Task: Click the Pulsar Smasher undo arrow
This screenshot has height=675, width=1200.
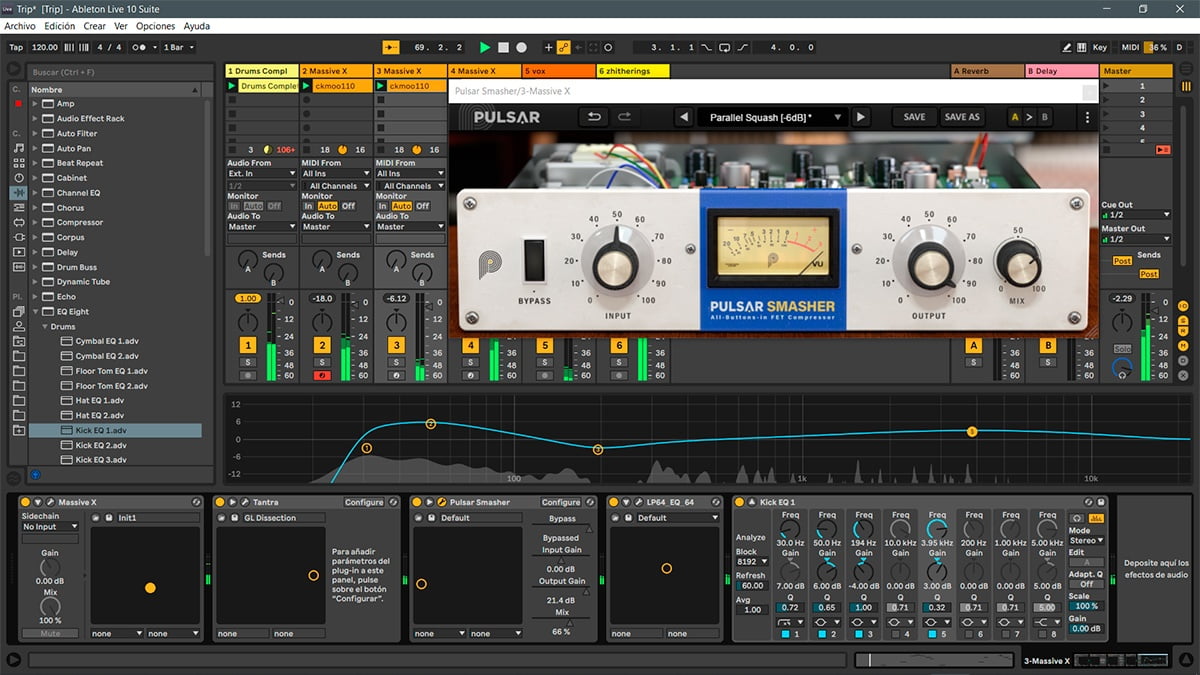Action: [x=594, y=117]
